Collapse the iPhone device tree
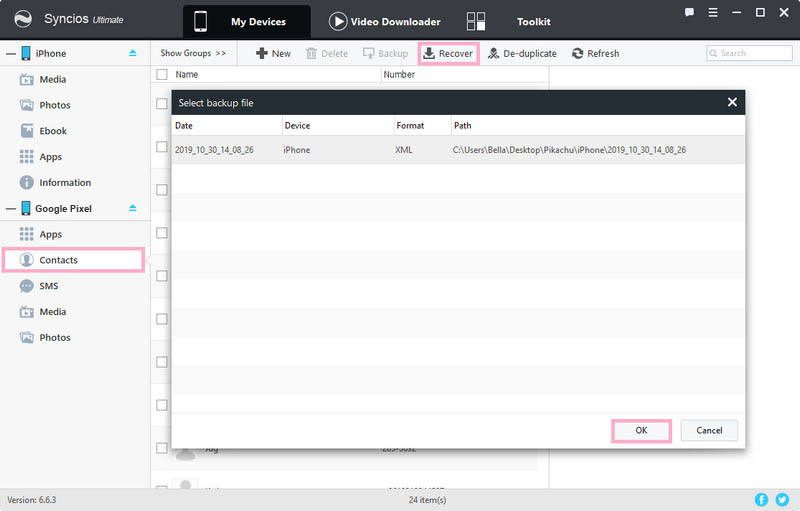 pos(11,54)
